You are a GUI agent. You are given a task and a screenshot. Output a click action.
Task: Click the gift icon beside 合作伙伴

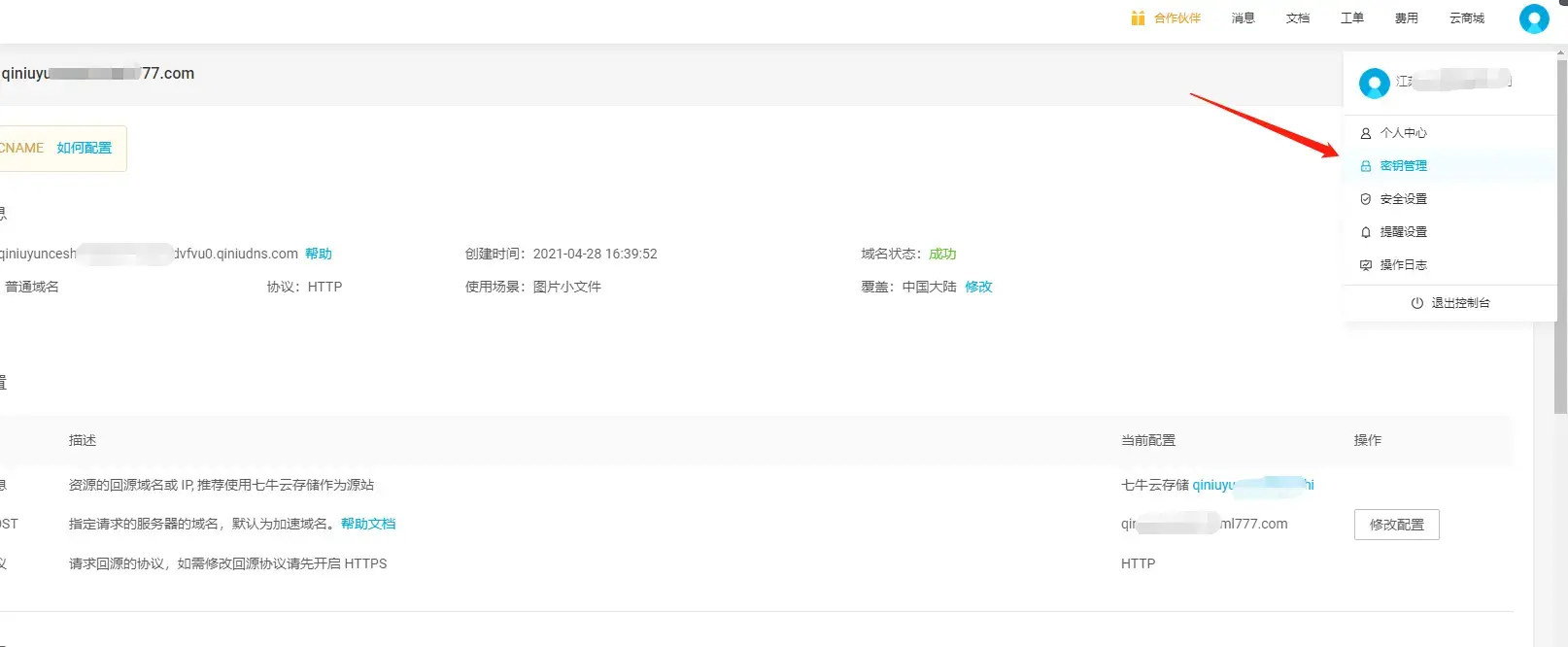coord(1138,18)
